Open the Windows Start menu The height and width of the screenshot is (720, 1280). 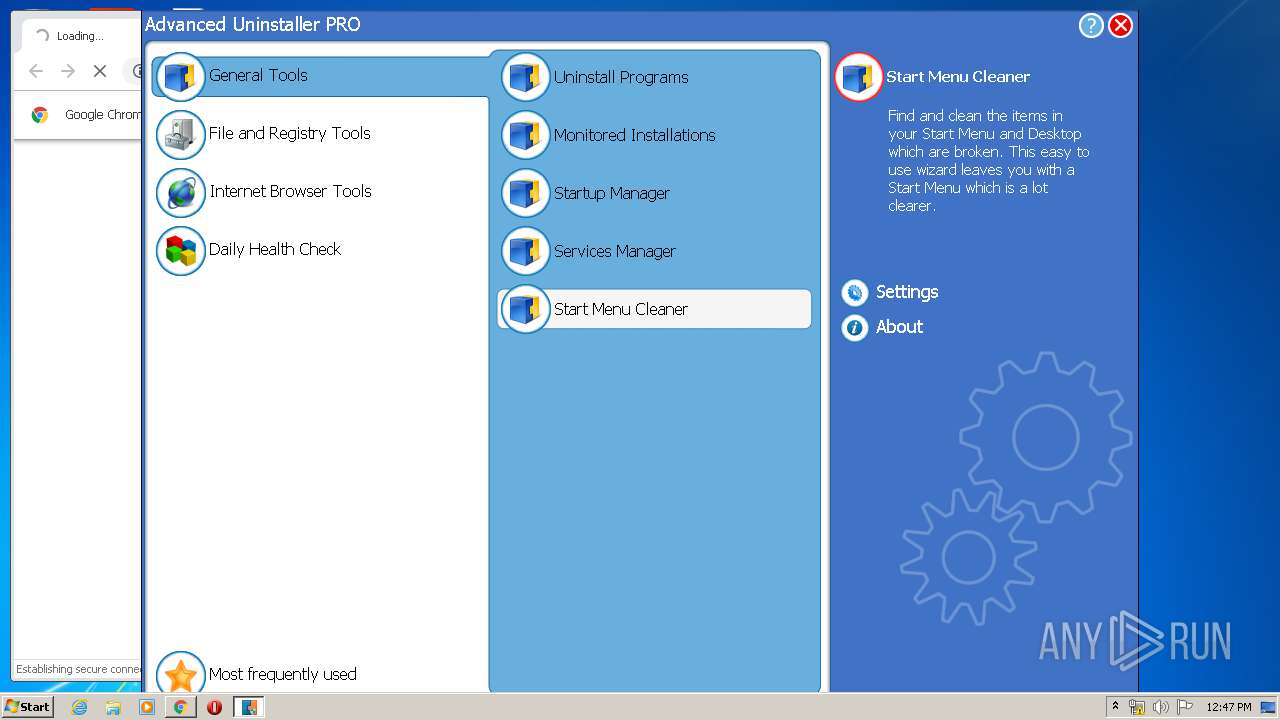[x=28, y=707]
